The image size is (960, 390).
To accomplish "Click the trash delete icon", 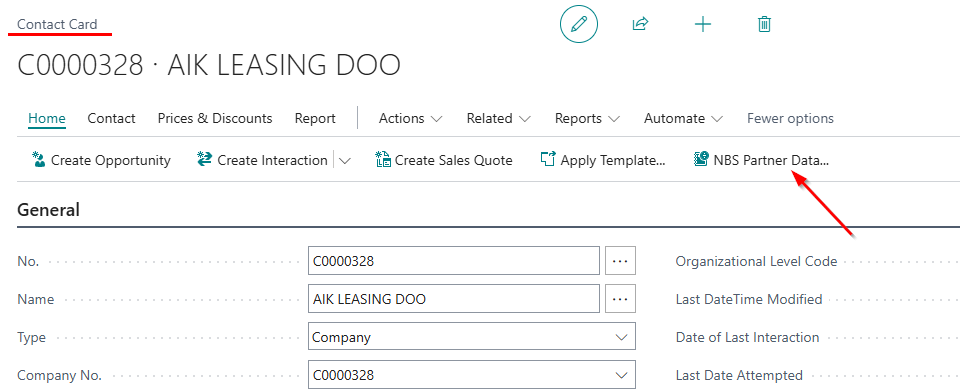I will click(x=764, y=24).
